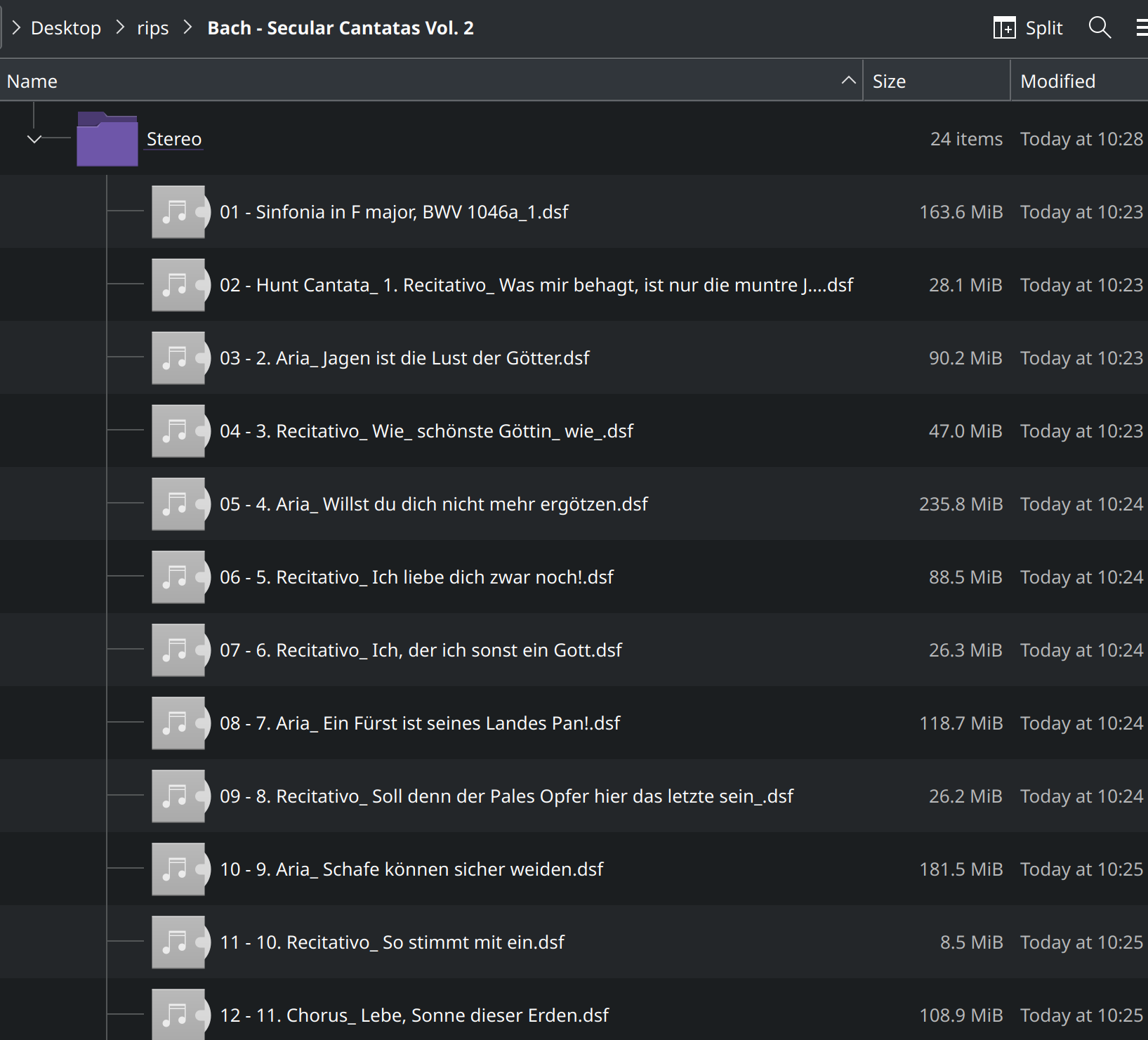Select file 06 Recitativo Ich liebe dich

(416, 577)
